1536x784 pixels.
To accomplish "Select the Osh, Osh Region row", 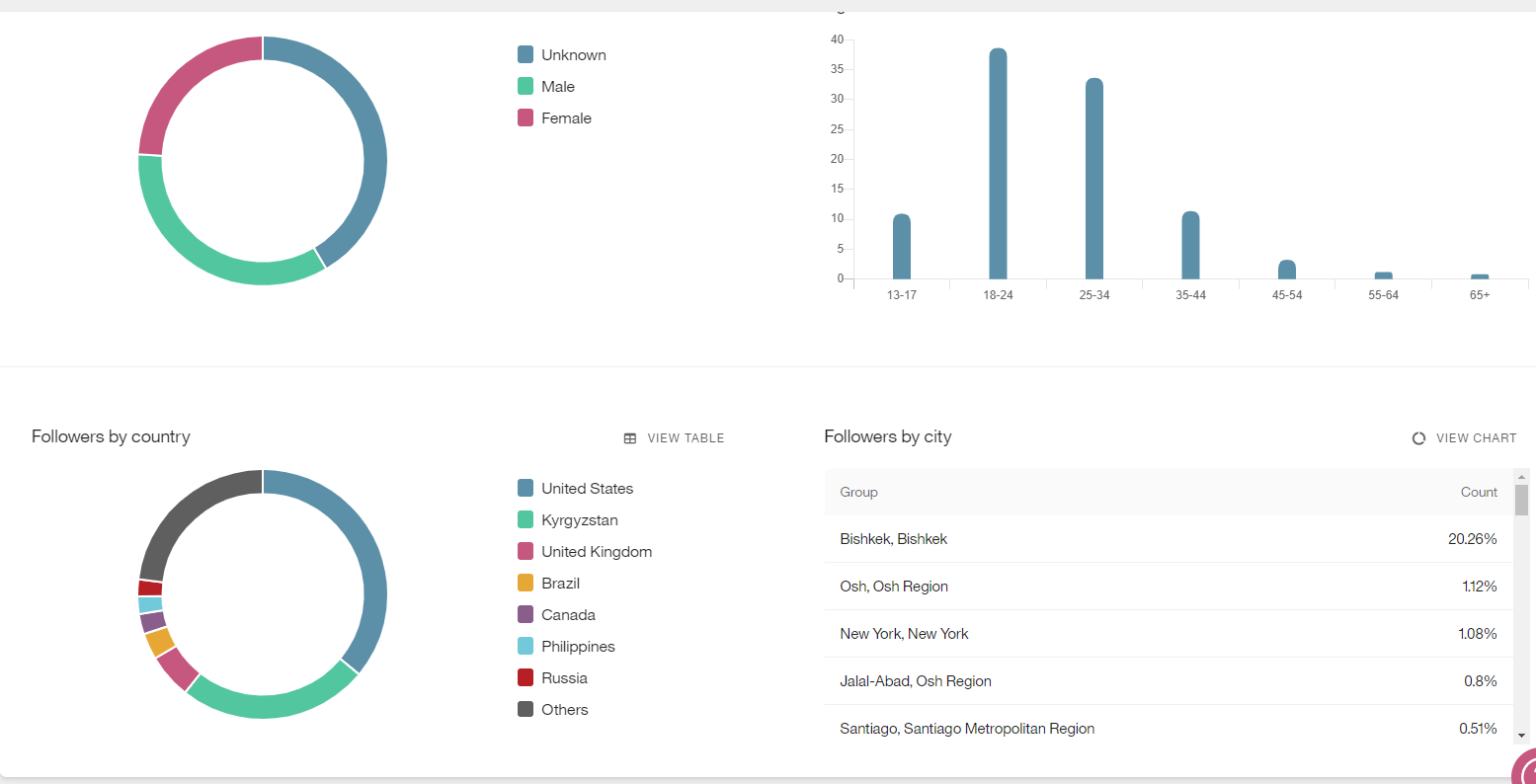I will coord(1169,587).
